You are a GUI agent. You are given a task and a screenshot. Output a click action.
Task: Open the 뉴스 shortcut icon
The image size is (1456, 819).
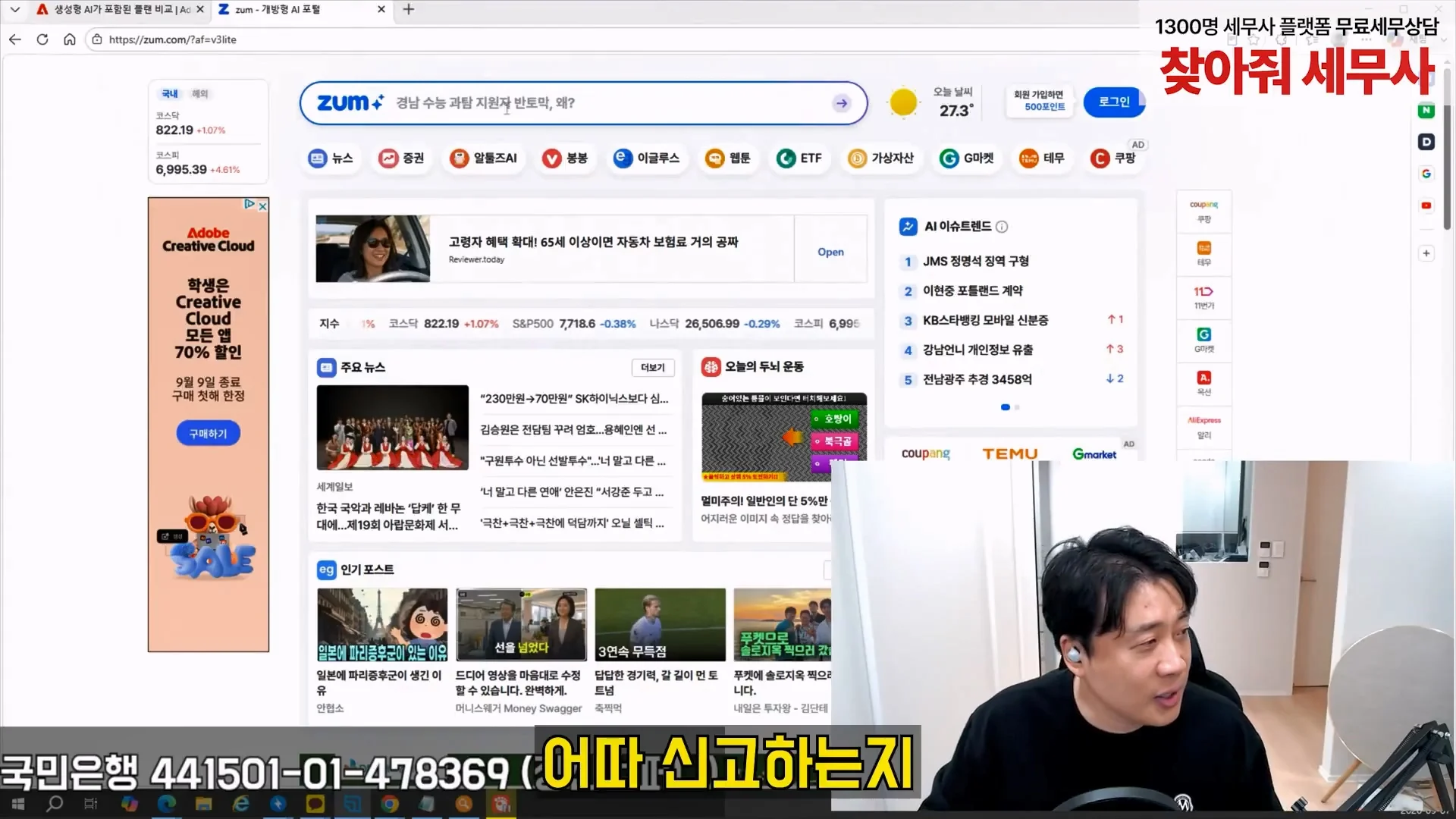click(x=331, y=158)
